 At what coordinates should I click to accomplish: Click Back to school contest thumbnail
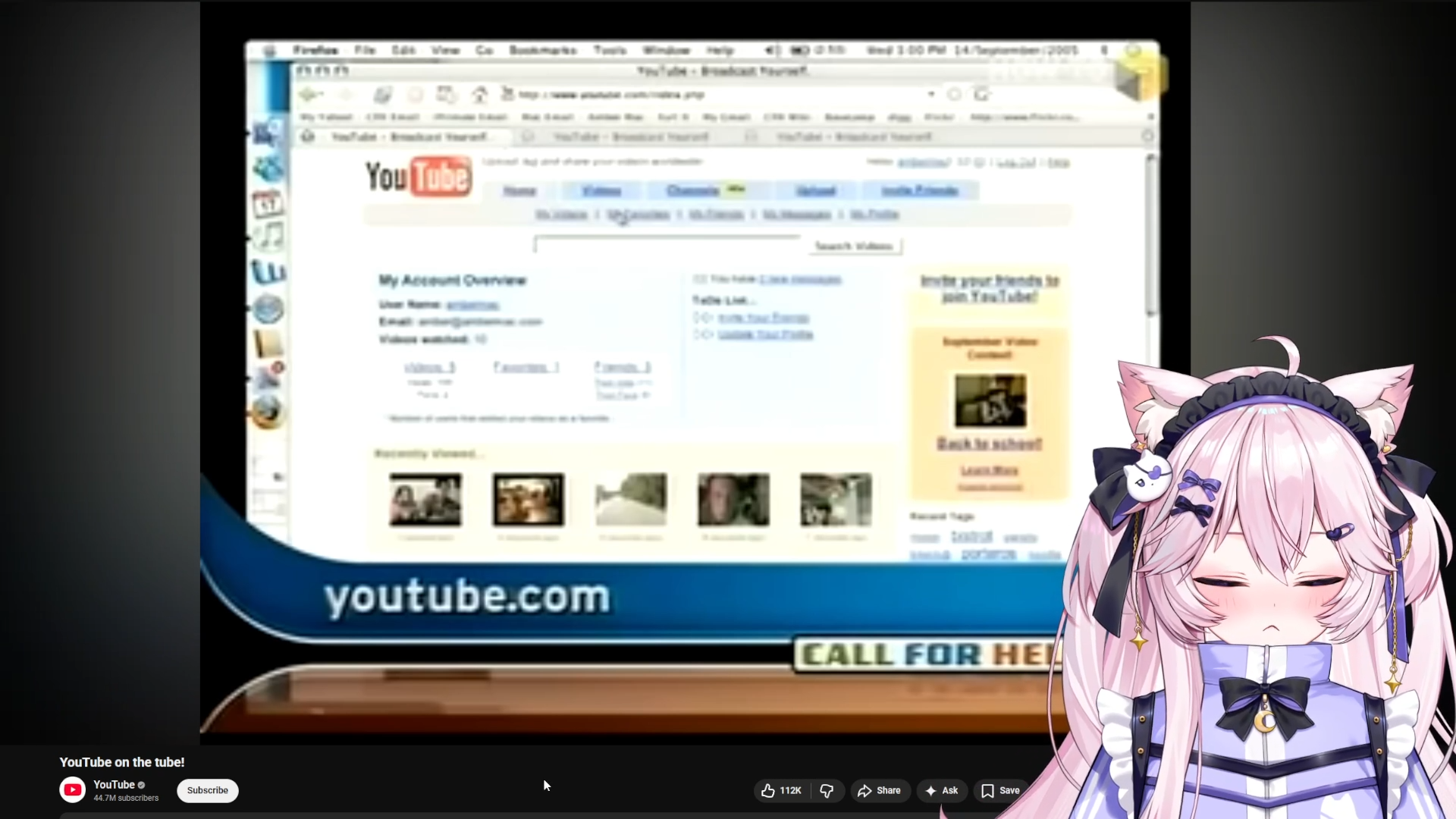(990, 401)
